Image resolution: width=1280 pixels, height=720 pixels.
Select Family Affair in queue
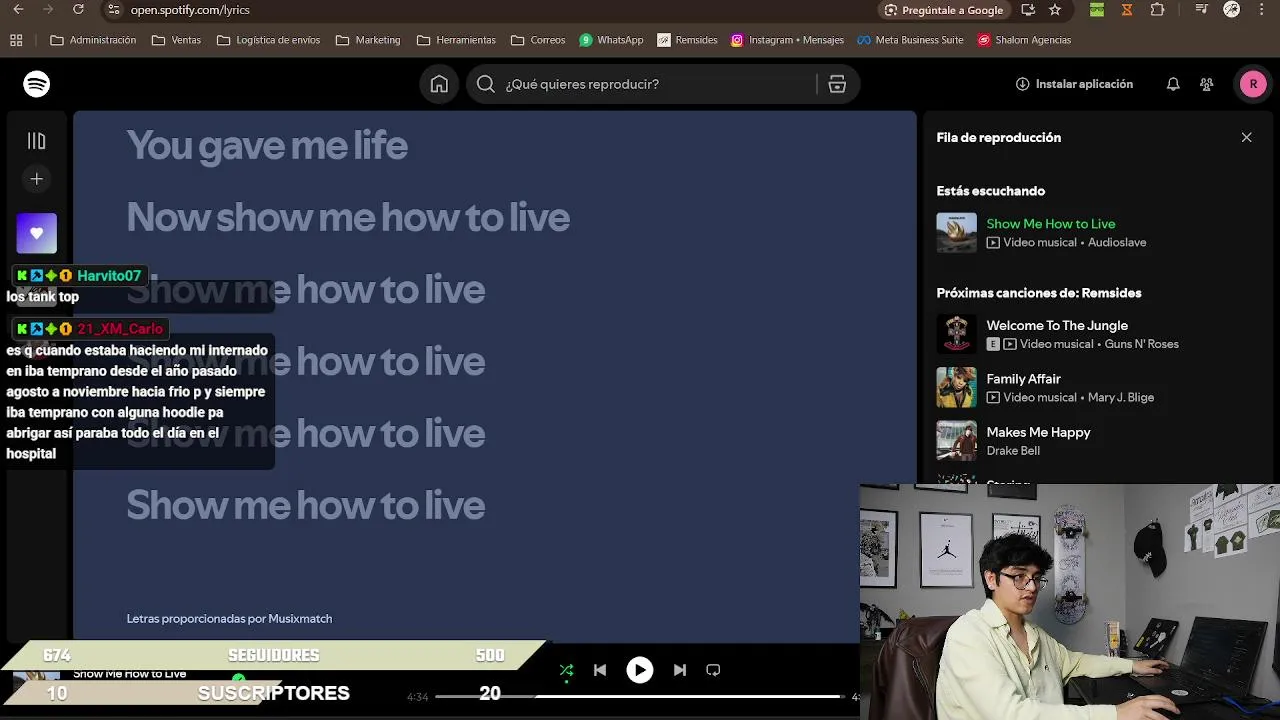click(x=1023, y=379)
